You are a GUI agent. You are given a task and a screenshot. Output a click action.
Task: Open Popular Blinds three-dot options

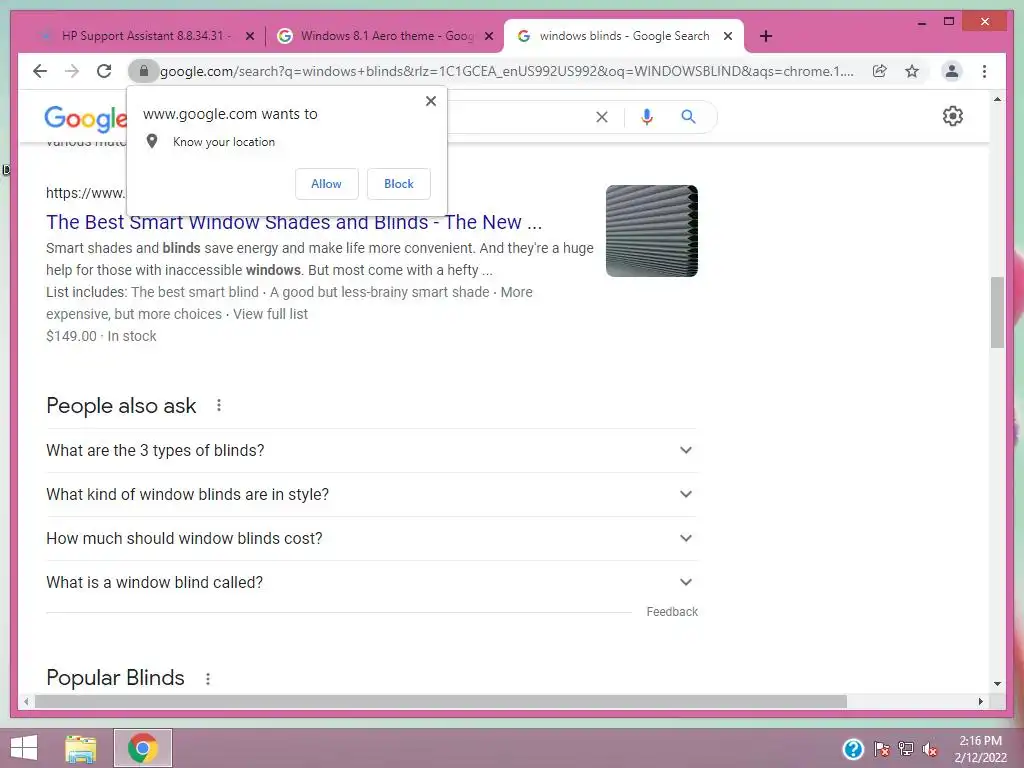(208, 679)
